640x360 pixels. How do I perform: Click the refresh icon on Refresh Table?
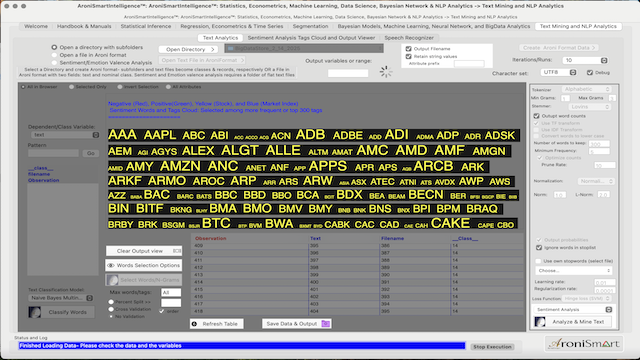click(194, 324)
